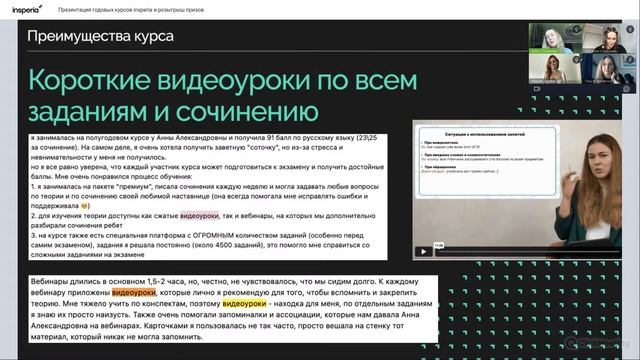Select participant tile with green name bar
The image size is (640, 360).
(x=556, y=38)
